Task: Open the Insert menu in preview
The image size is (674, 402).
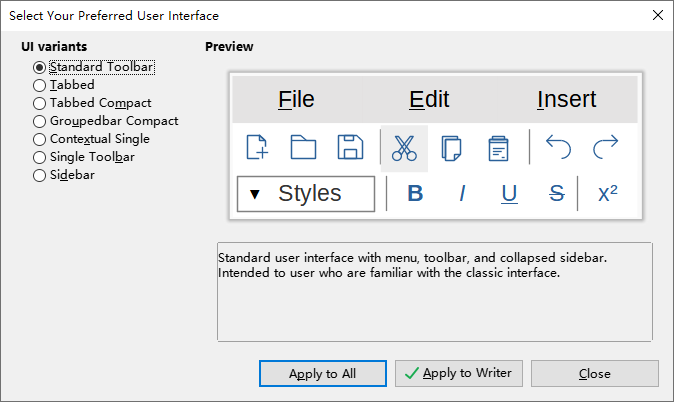Action: click(566, 99)
